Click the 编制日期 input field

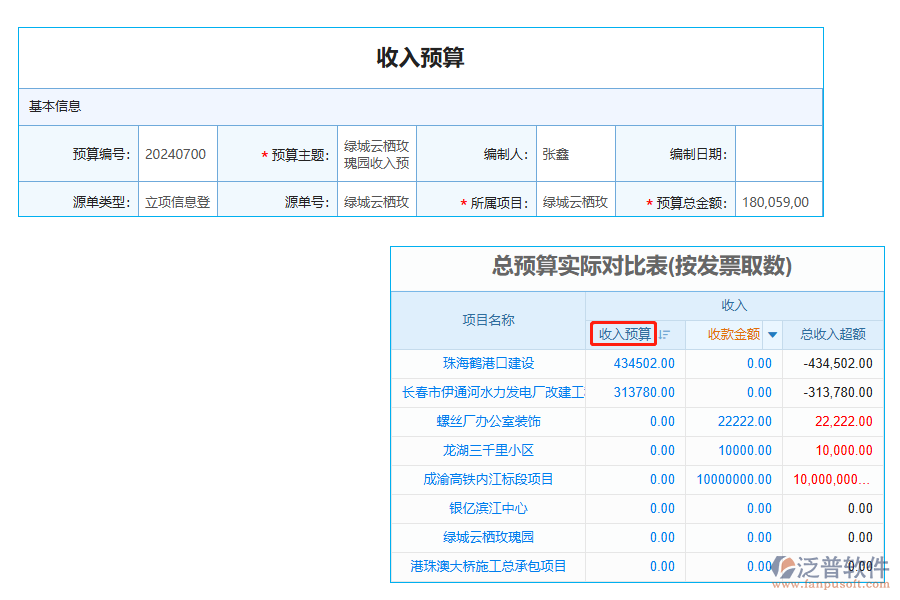pyautogui.click(x=778, y=154)
